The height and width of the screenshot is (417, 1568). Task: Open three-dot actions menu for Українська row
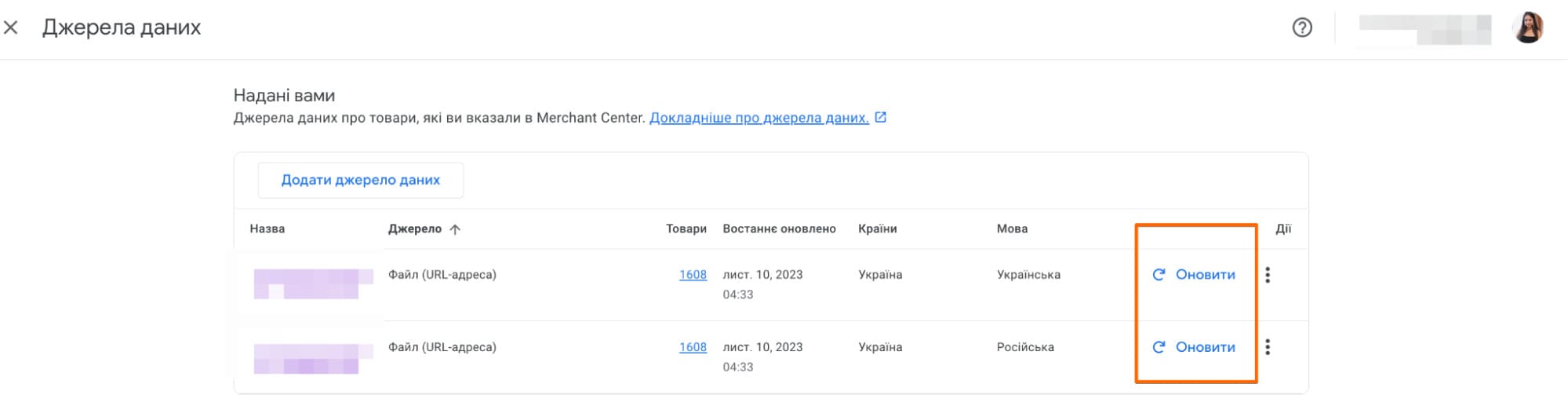(x=1268, y=275)
